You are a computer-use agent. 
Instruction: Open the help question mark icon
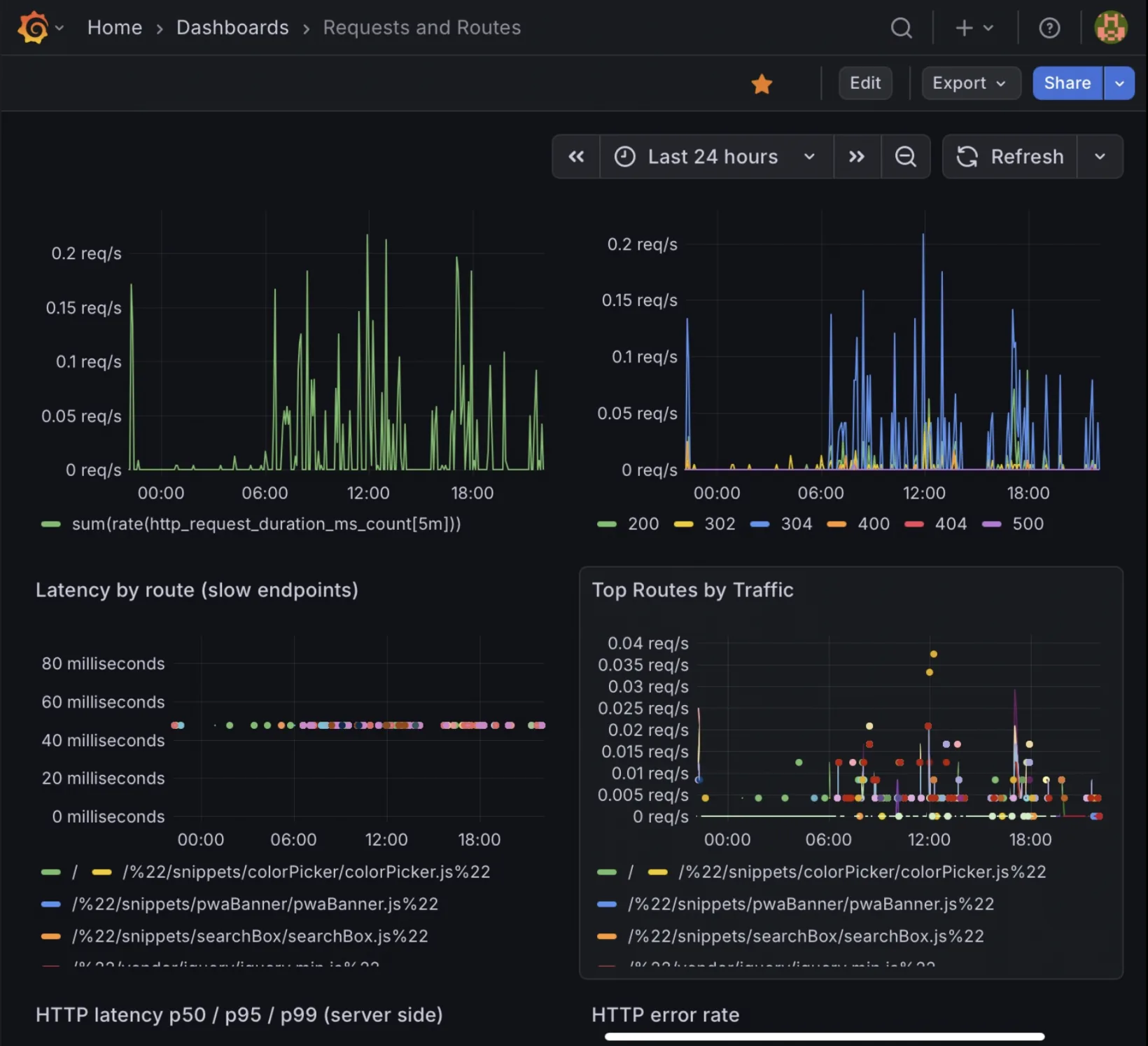tap(1049, 28)
